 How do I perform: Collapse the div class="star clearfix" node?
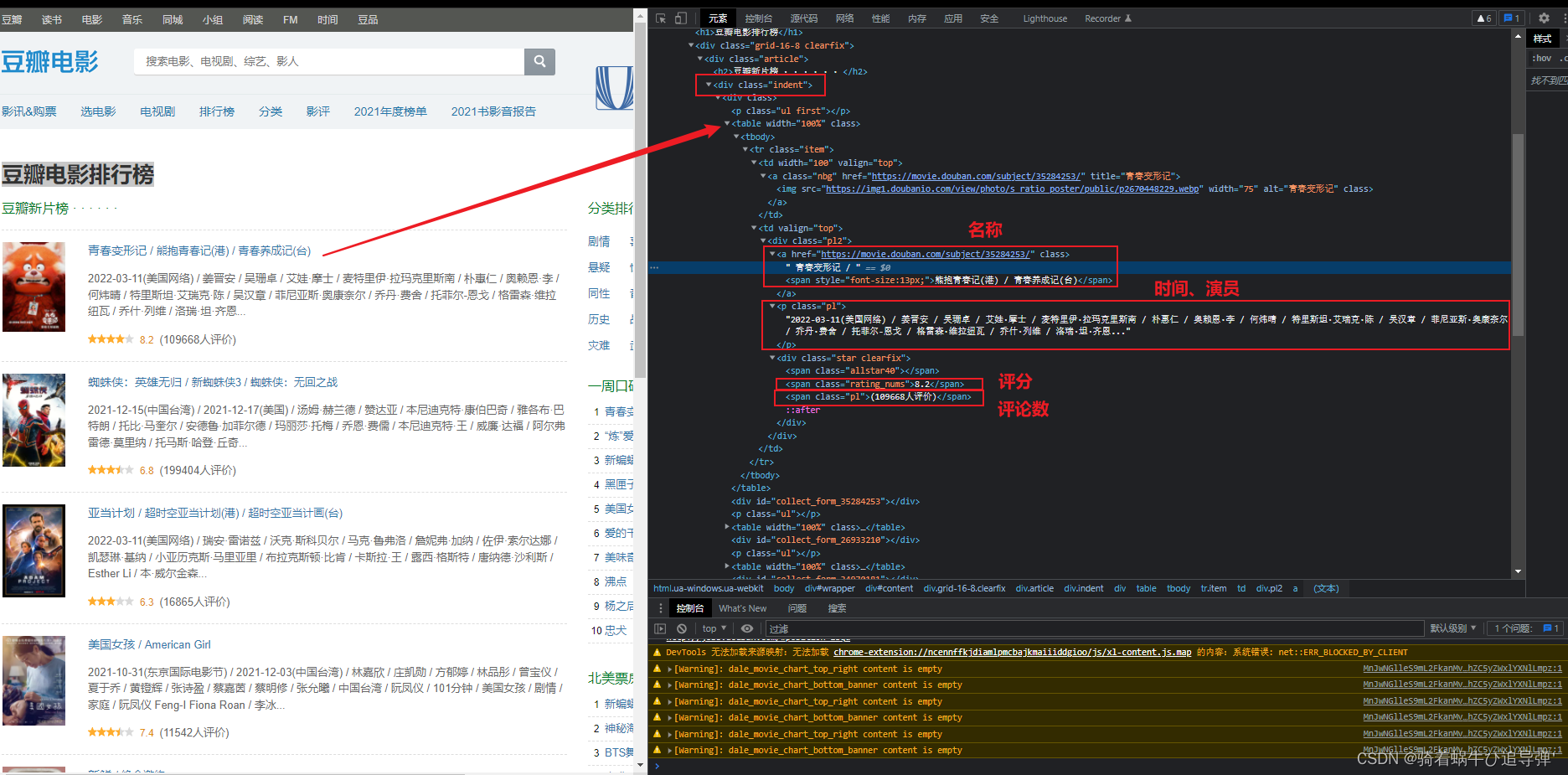click(772, 358)
